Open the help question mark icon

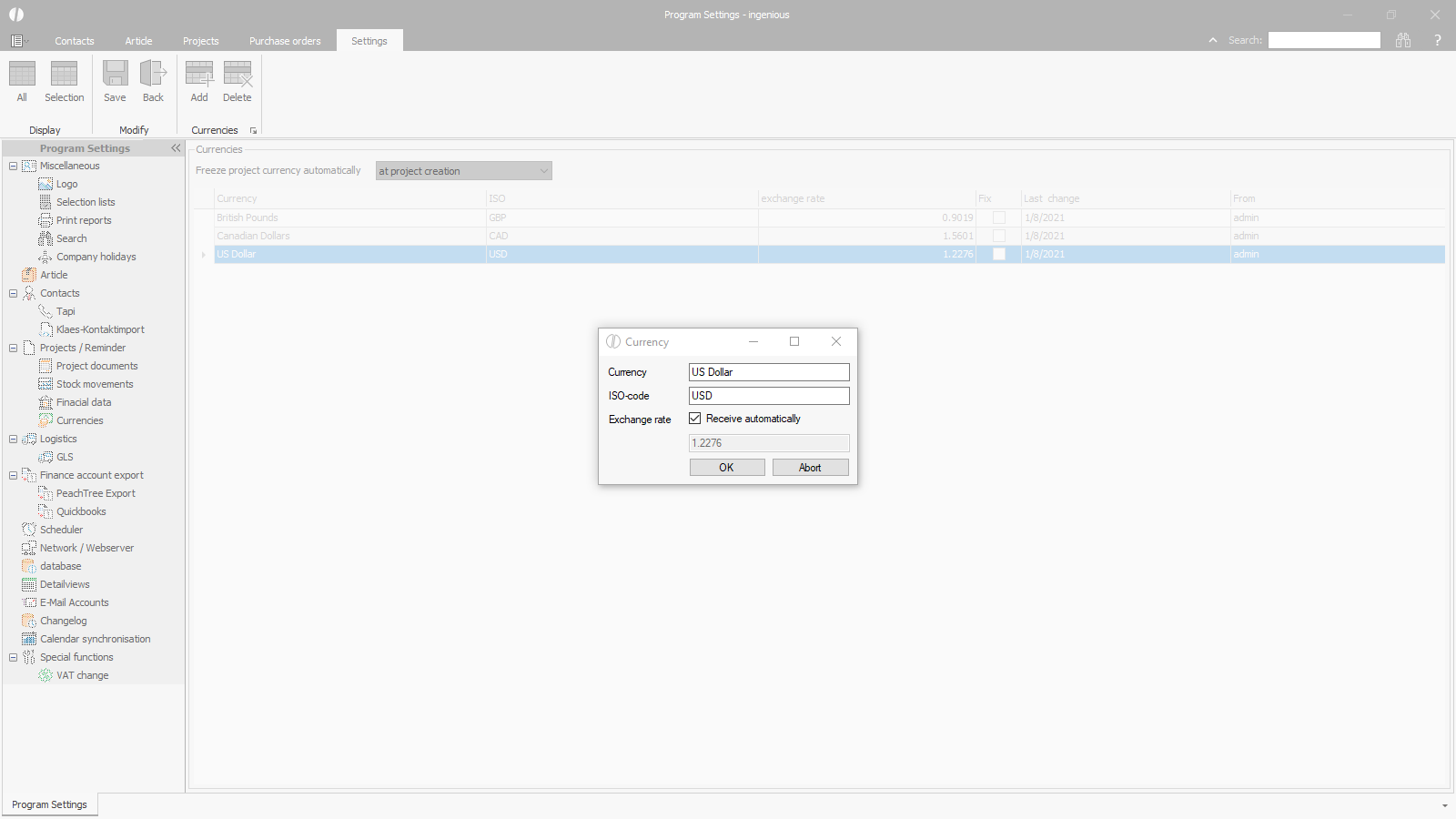click(1438, 40)
